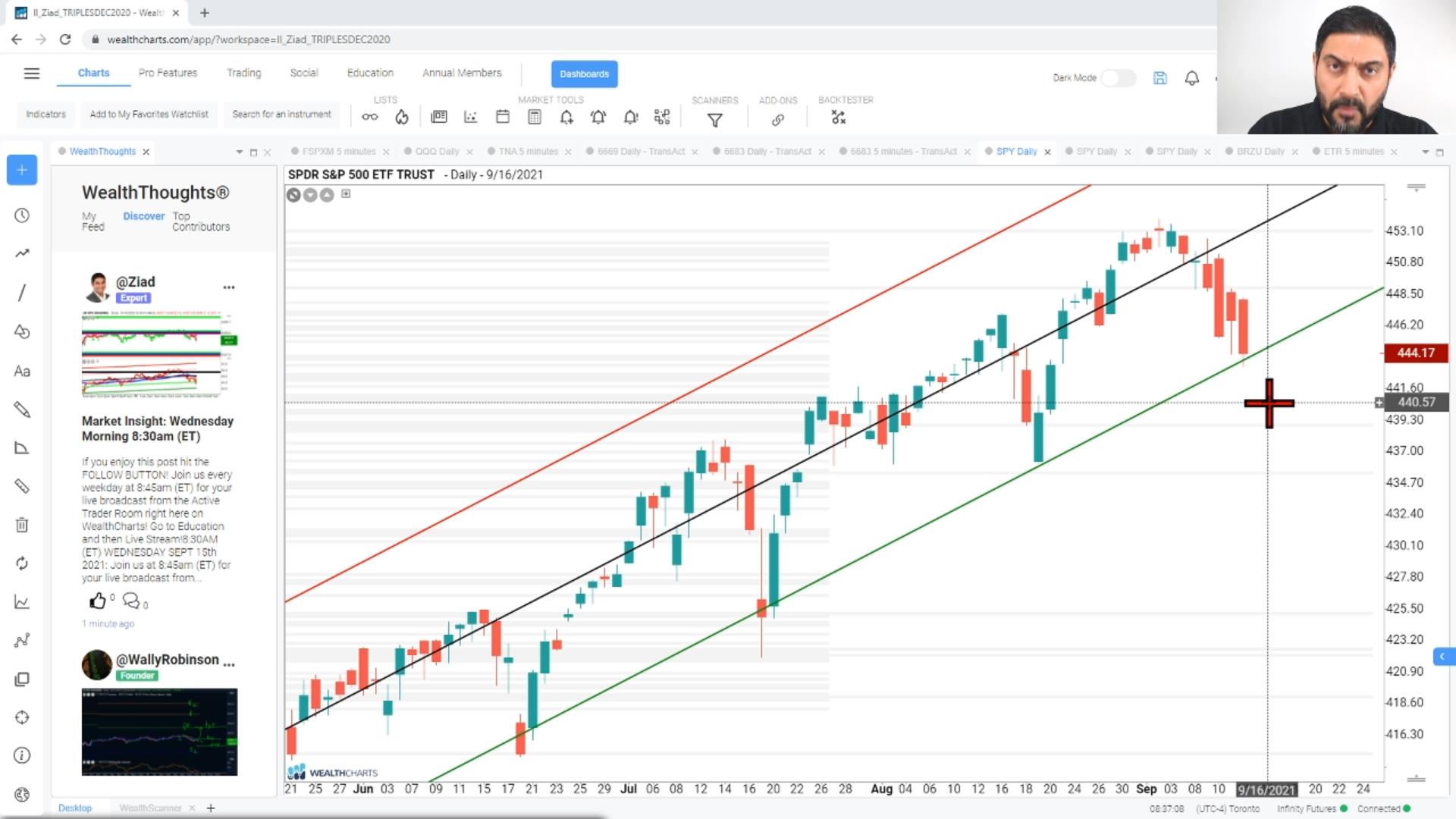This screenshot has height=819, width=1456.
Task: Close the FSPXM 5 minutes tab
Action: [x=386, y=152]
